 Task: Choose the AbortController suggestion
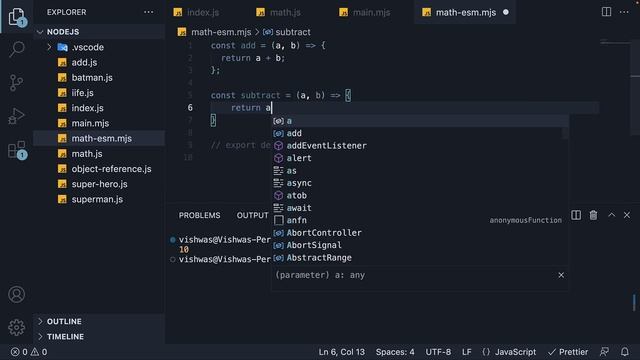(420, 233)
